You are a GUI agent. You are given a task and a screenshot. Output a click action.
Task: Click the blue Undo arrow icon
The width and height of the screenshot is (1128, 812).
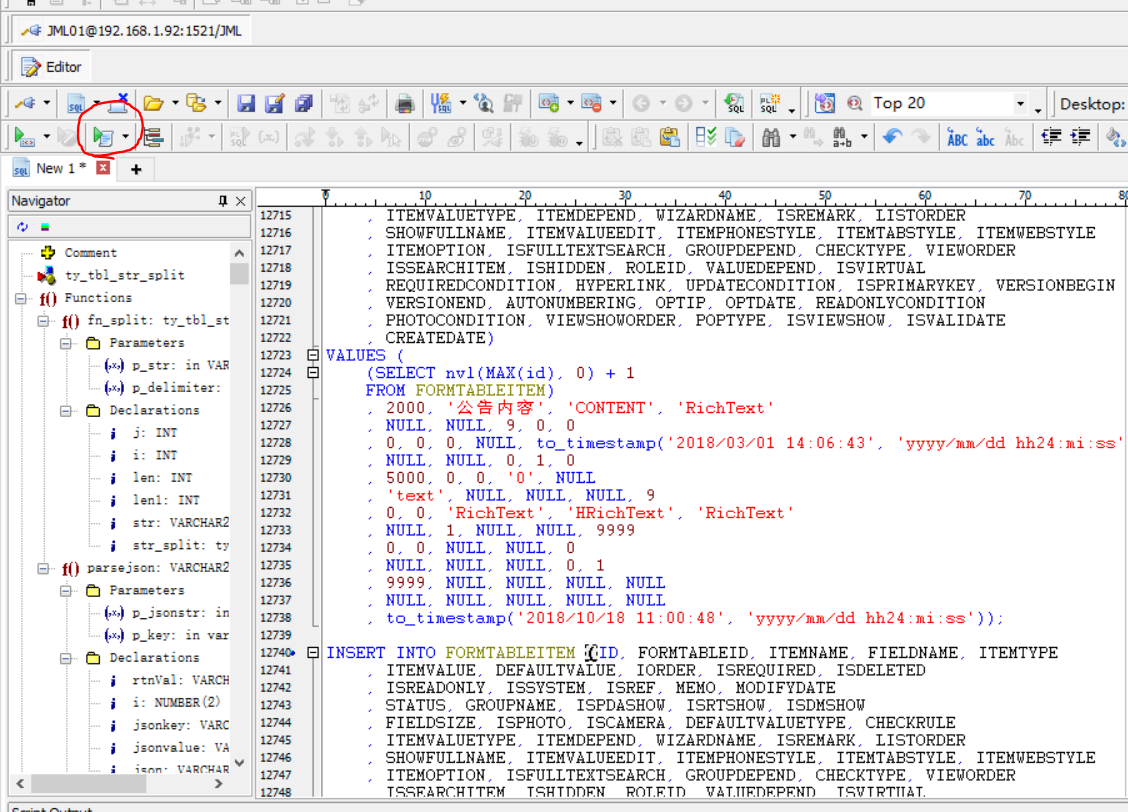click(892, 137)
